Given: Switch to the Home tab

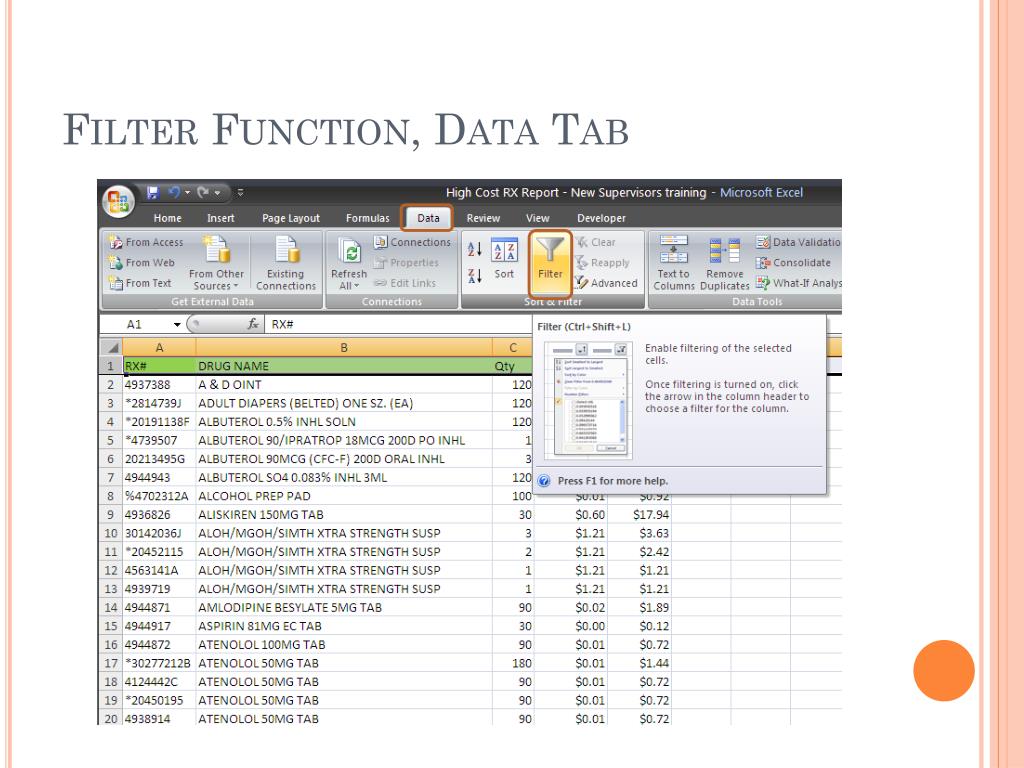Looking at the screenshot, I should [167, 218].
